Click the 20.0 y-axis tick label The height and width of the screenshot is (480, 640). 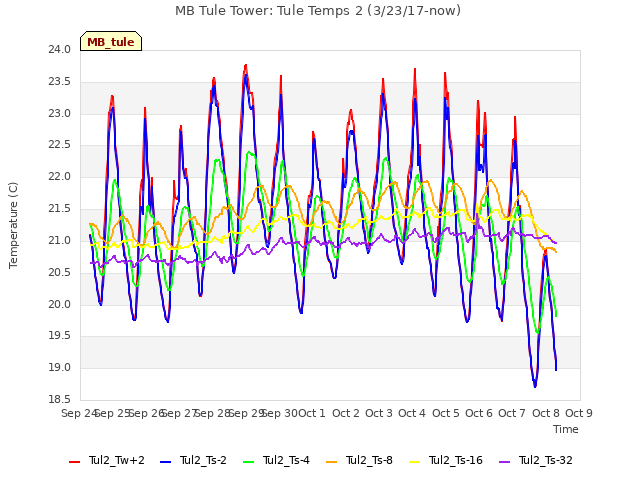[x=60, y=304]
